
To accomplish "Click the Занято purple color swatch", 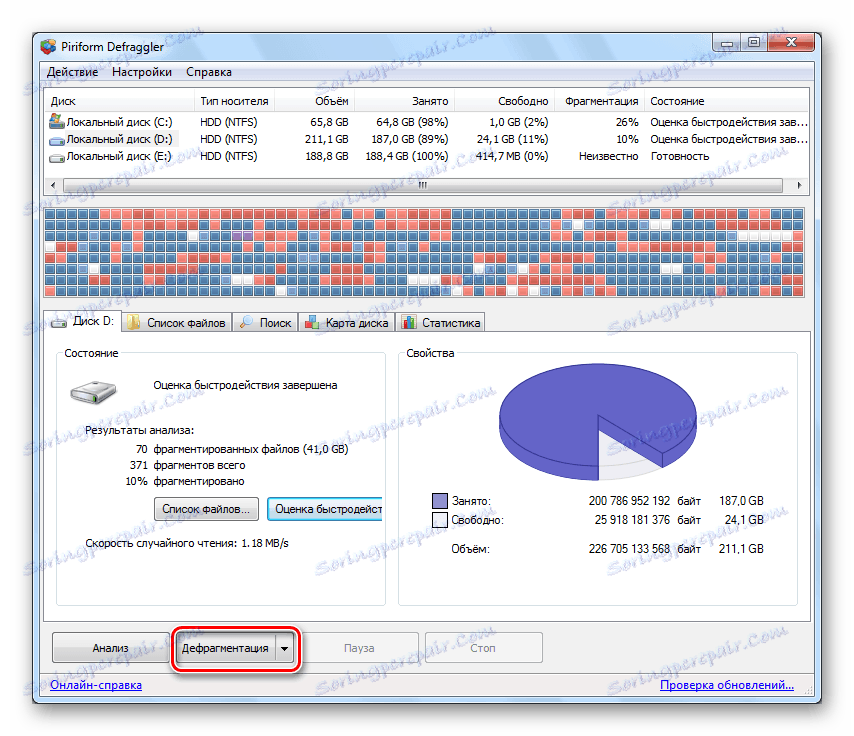I will pyautogui.click(x=440, y=501).
